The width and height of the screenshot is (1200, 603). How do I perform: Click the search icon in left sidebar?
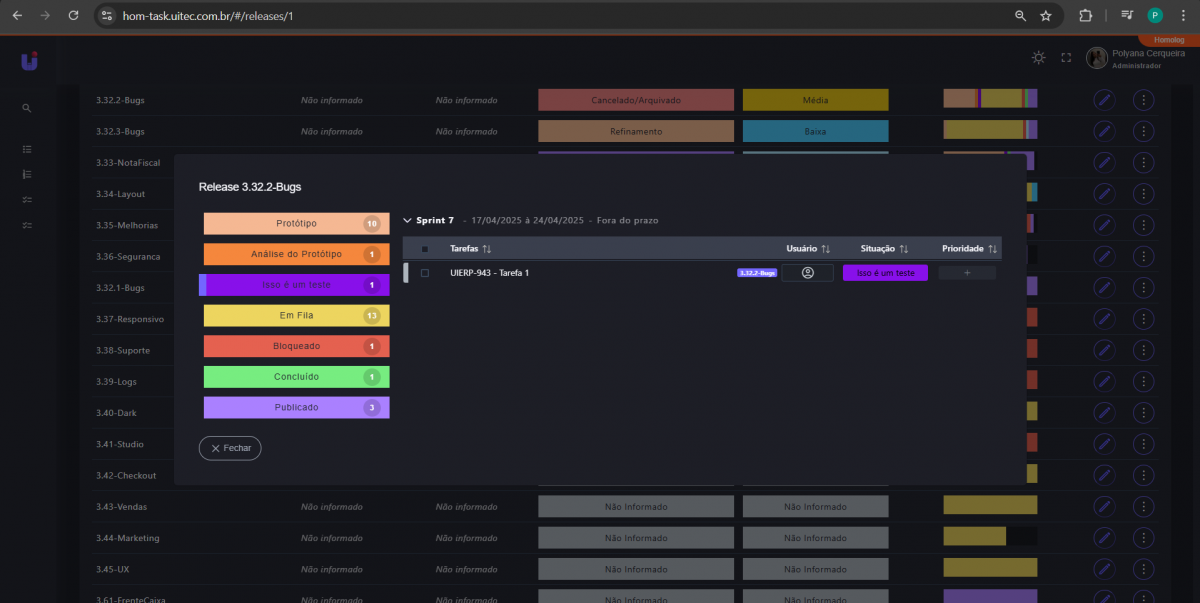(x=27, y=108)
